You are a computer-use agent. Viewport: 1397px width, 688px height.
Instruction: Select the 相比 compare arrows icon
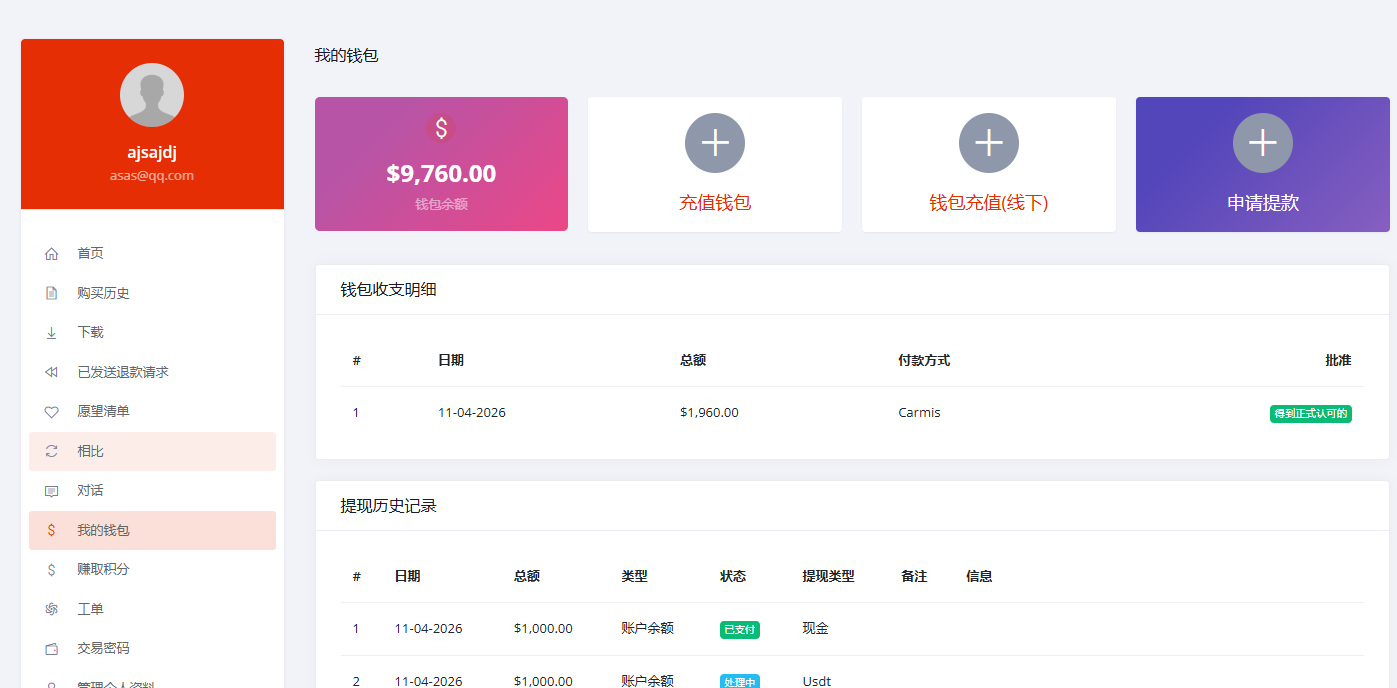pos(51,451)
